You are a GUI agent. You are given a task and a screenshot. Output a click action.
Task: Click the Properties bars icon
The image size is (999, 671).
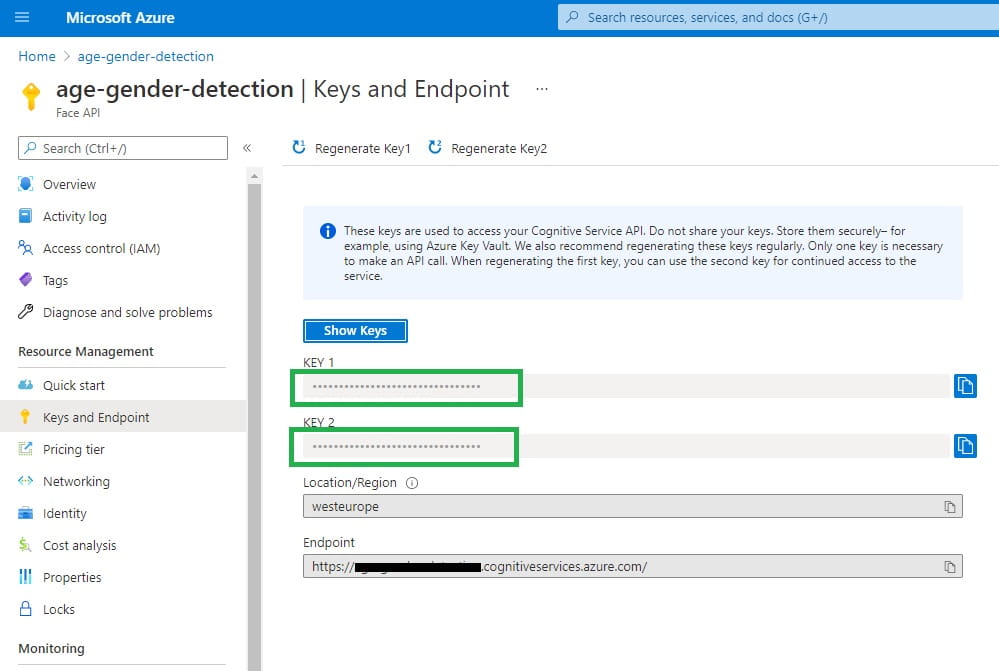tap(25, 577)
